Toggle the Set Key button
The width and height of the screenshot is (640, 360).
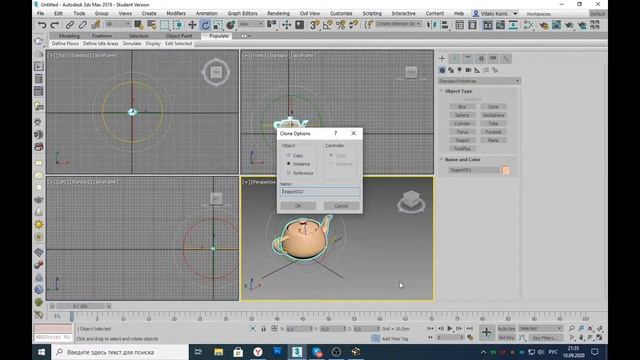coord(507,338)
